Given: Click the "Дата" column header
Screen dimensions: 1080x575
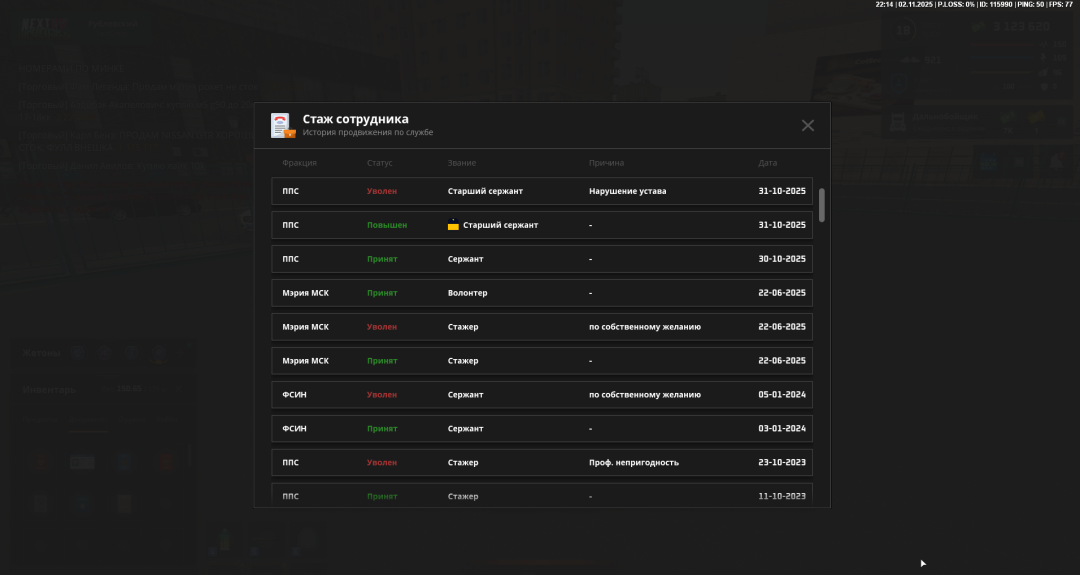Looking at the screenshot, I should [767, 163].
